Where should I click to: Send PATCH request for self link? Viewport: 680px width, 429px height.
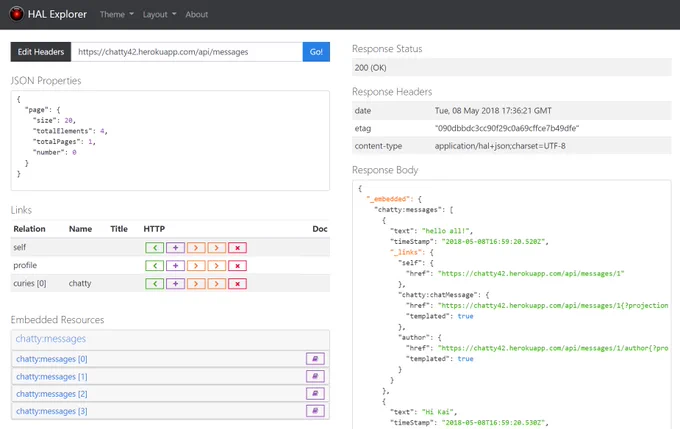click(216, 248)
